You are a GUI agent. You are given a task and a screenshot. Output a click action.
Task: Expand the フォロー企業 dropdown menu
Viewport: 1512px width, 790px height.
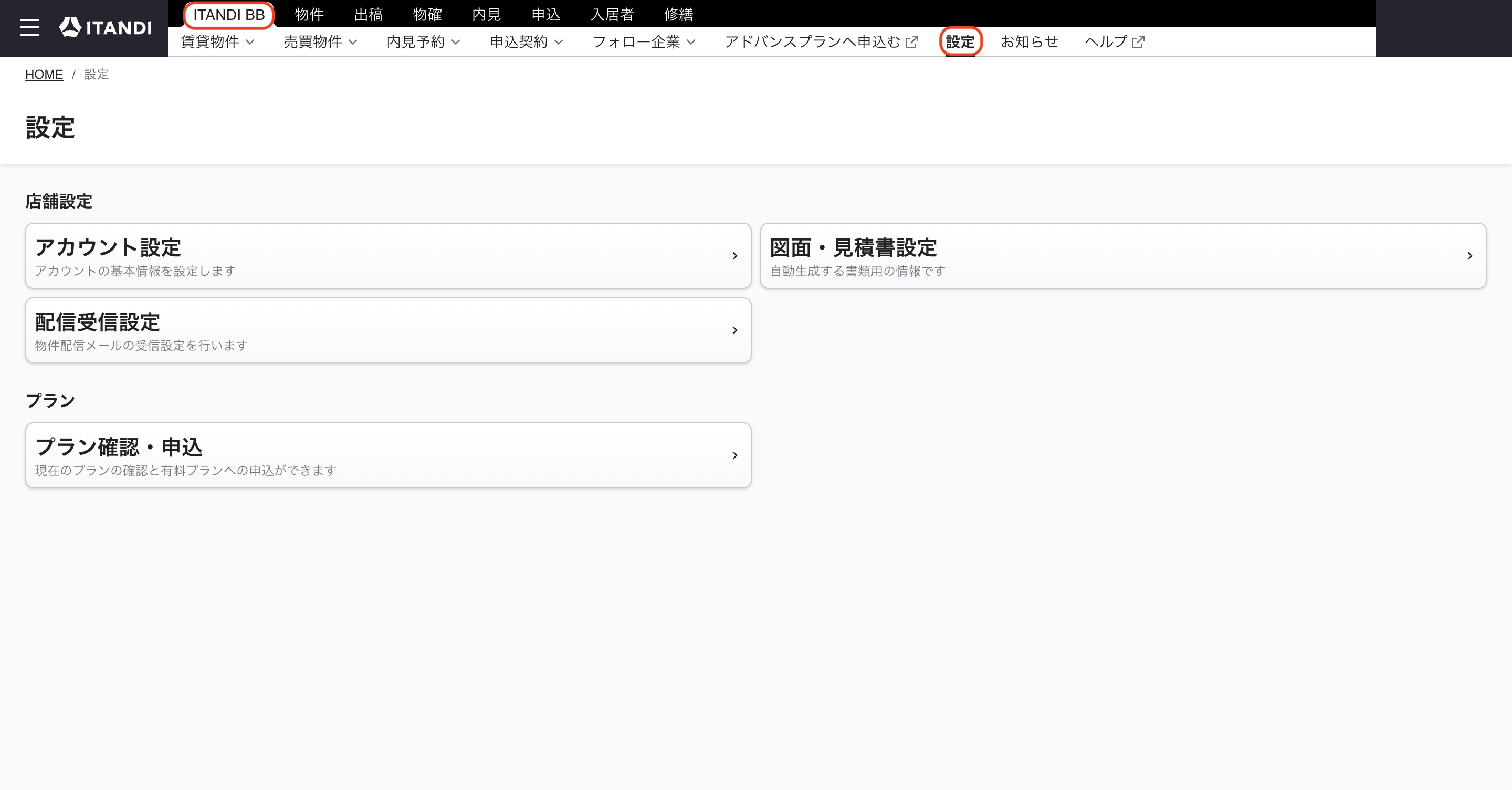644,43
